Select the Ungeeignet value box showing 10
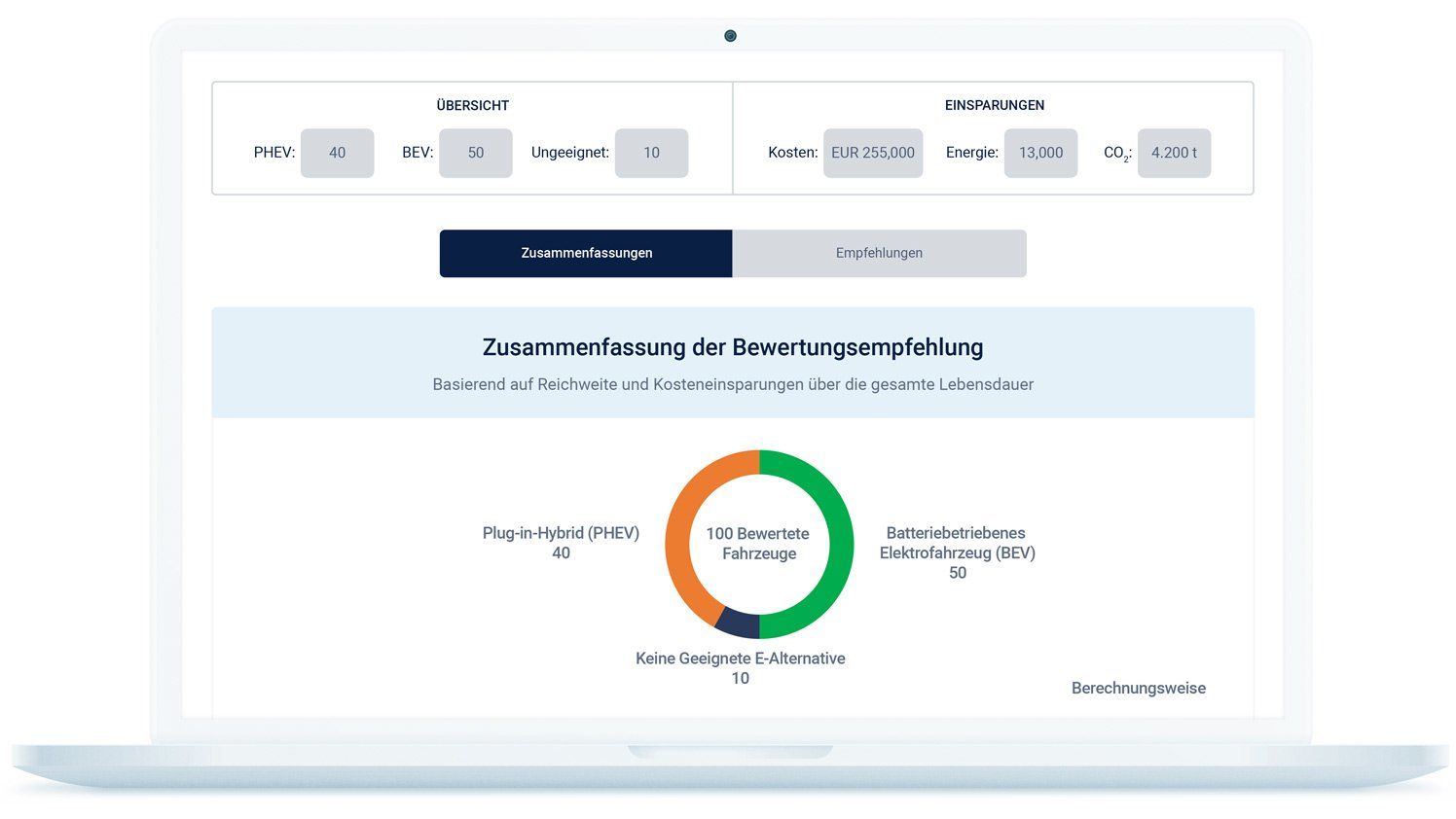 click(x=651, y=153)
